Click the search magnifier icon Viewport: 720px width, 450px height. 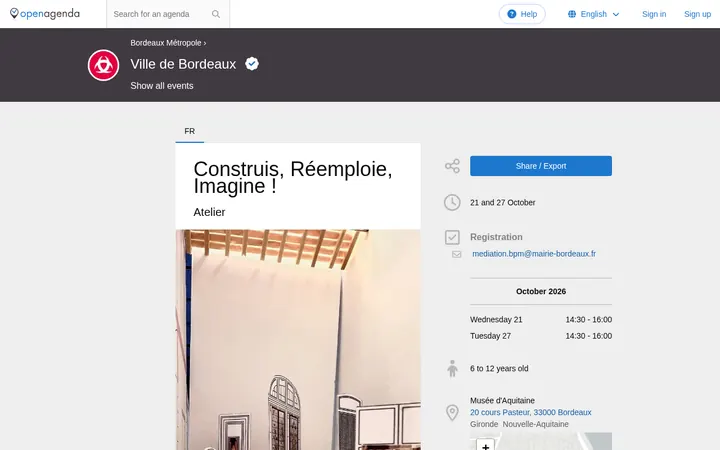(216, 14)
